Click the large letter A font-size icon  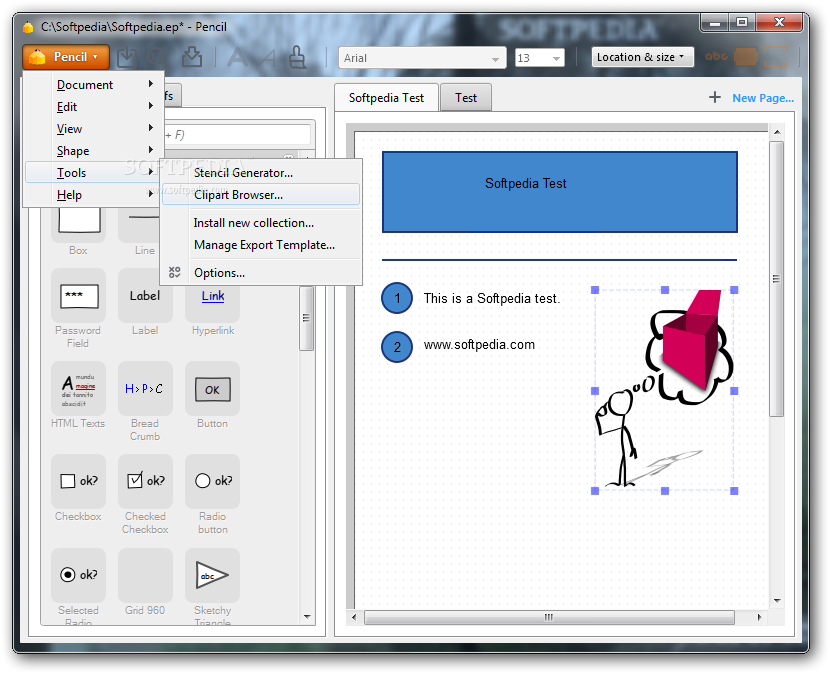point(237,57)
